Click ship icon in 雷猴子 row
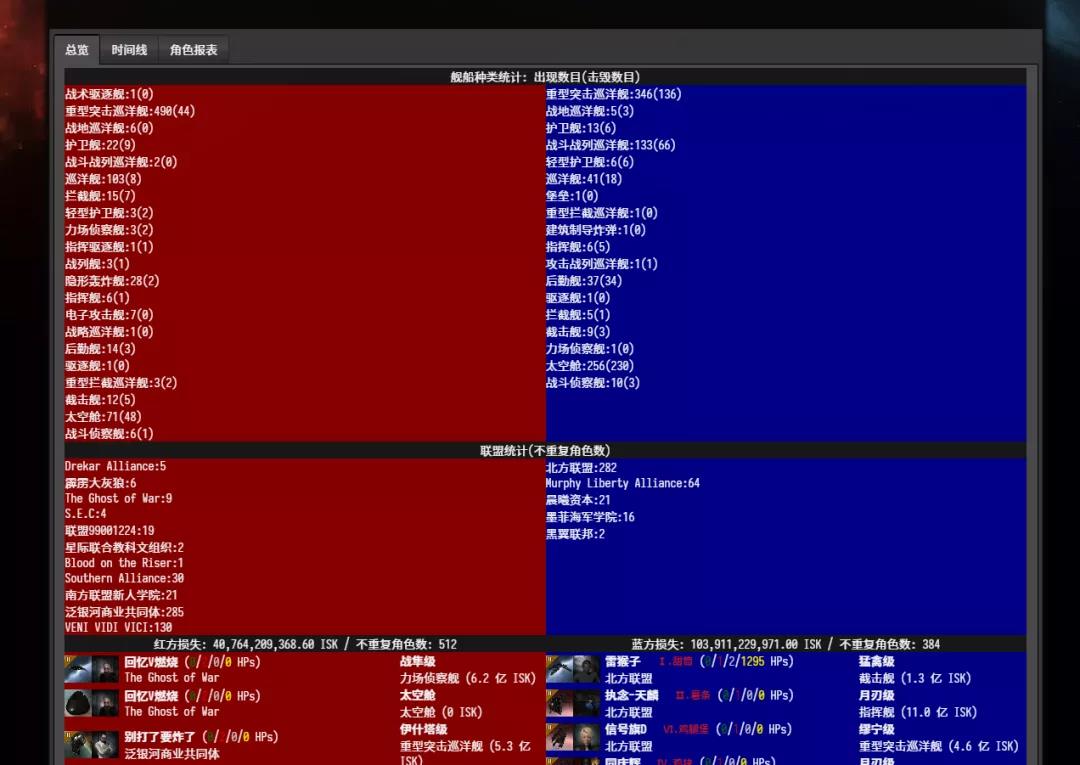Screen dimensions: 1080x765 [560, 669]
